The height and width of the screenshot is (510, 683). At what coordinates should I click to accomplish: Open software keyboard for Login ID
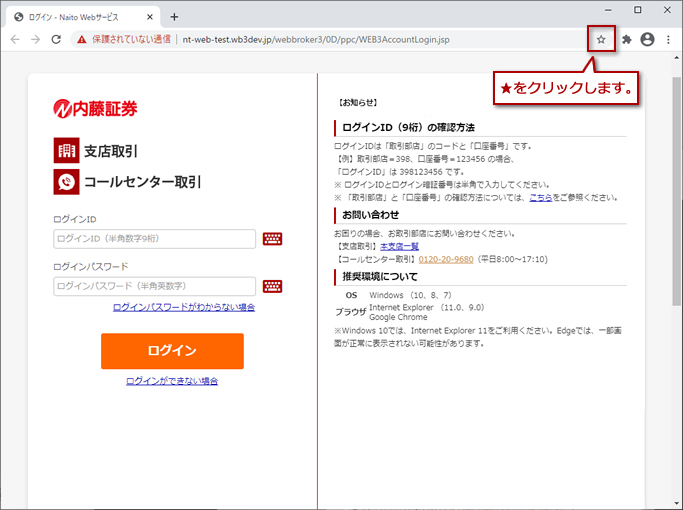272,239
